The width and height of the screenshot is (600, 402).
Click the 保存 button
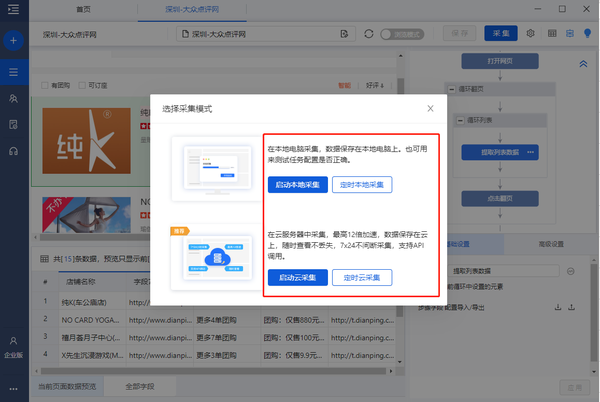click(x=460, y=33)
